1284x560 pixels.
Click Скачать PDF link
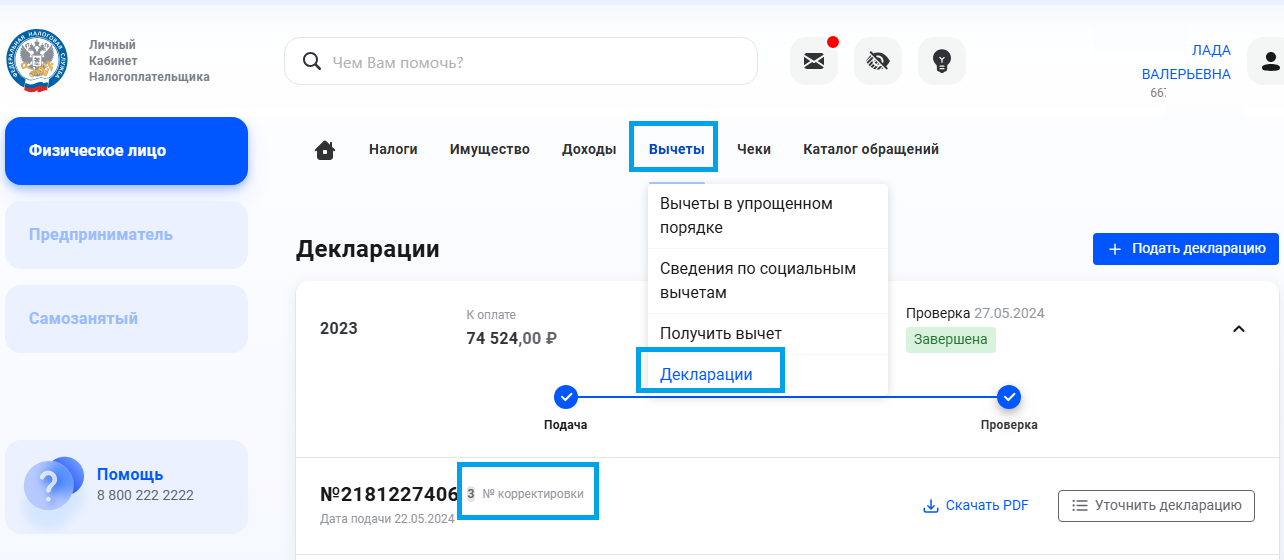pos(976,506)
